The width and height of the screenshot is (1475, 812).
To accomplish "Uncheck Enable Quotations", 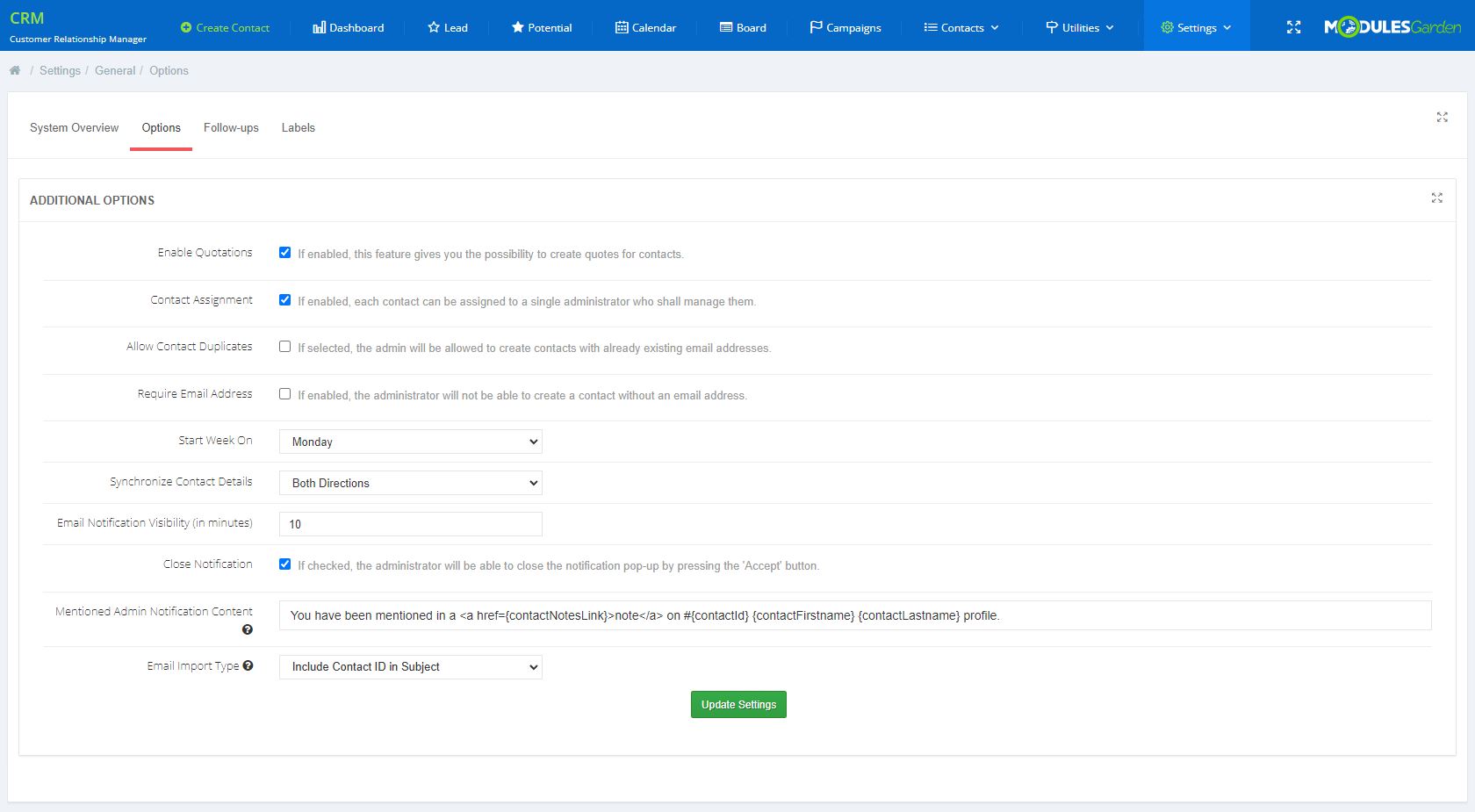I will (284, 252).
